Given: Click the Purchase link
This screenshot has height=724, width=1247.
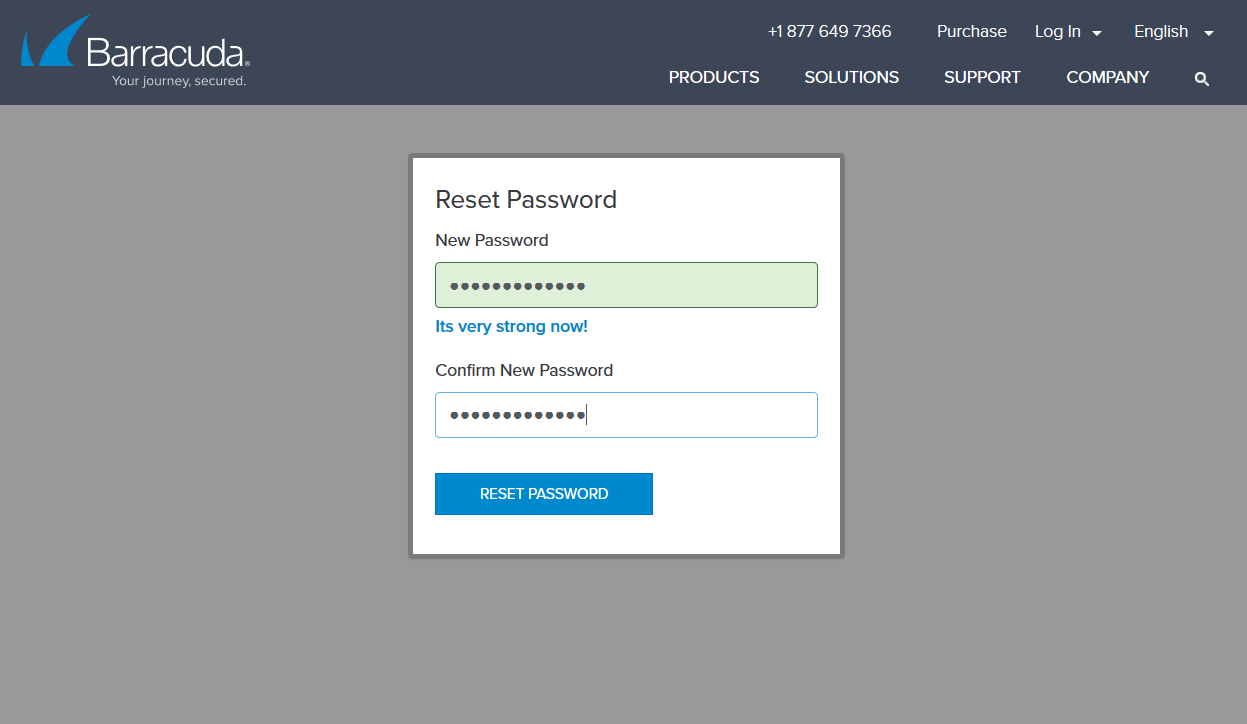Looking at the screenshot, I should tap(971, 32).
